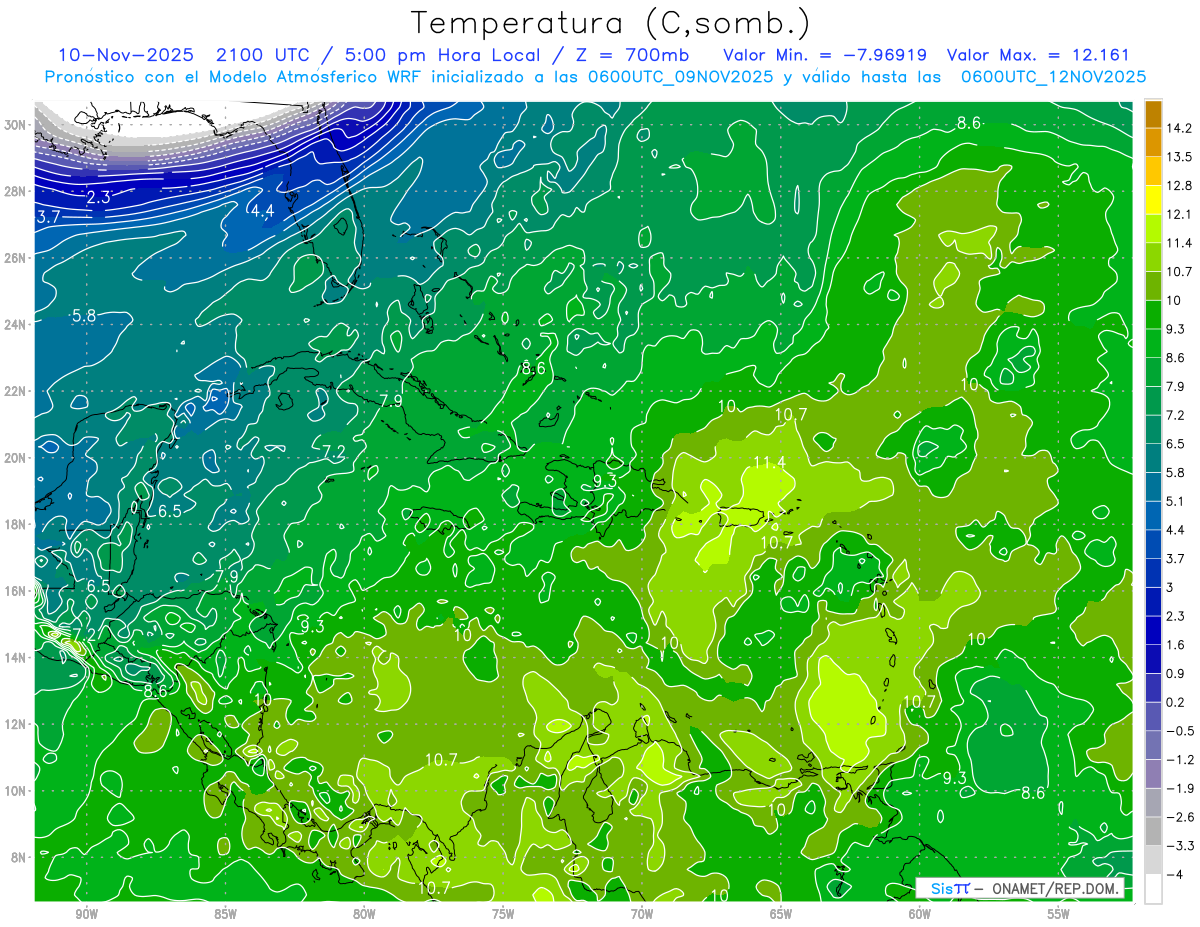Click the "80W" longitude axis label

364,914
